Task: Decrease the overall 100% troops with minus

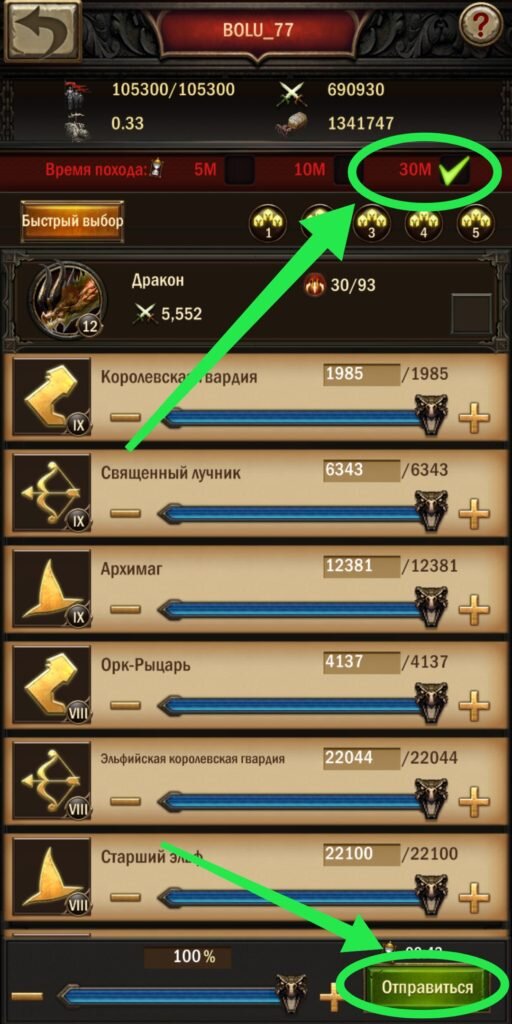Action: [x=27, y=997]
